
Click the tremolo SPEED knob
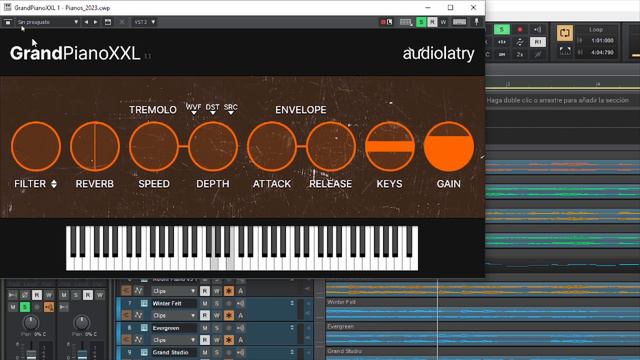tap(154, 147)
